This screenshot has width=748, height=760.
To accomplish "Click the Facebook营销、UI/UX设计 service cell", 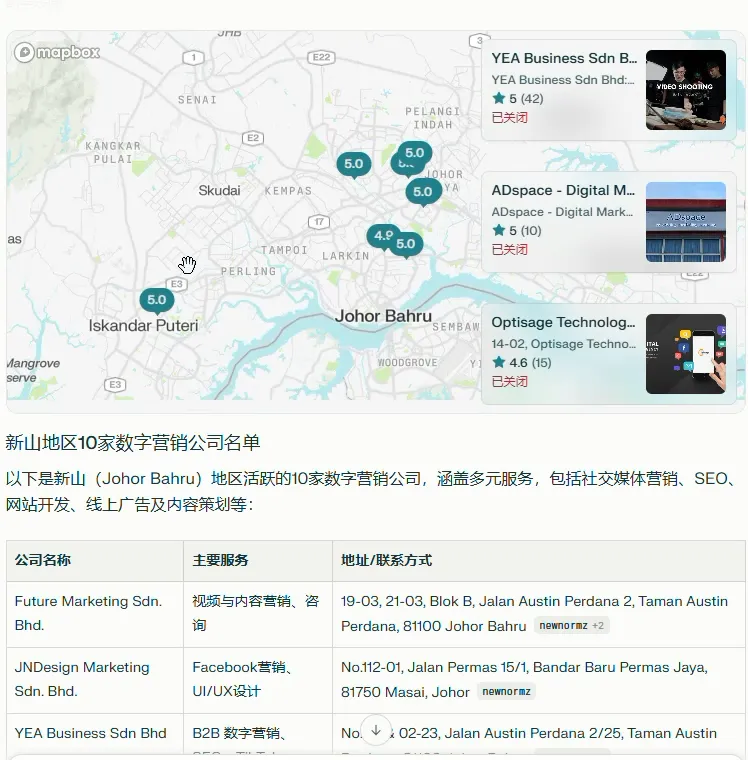I will click(258, 680).
